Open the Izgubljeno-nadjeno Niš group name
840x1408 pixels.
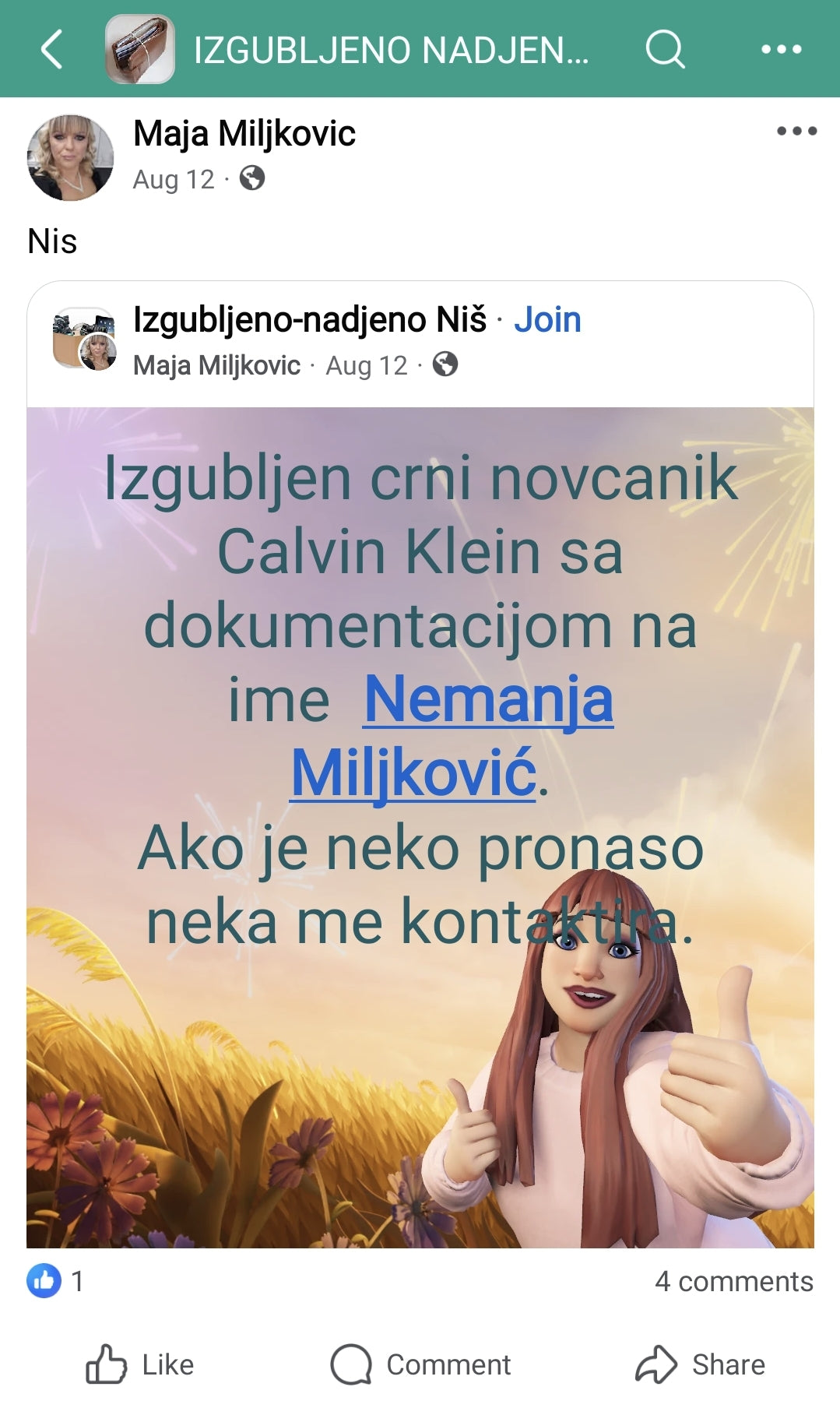click(310, 319)
